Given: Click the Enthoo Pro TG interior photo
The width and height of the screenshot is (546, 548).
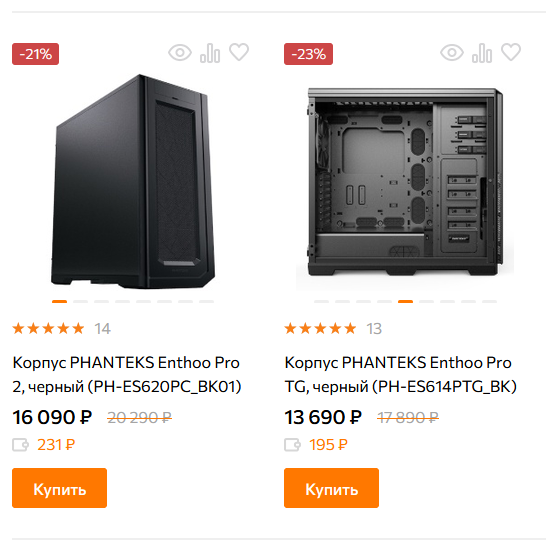Looking at the screenshot, I should tap(405, 182).
